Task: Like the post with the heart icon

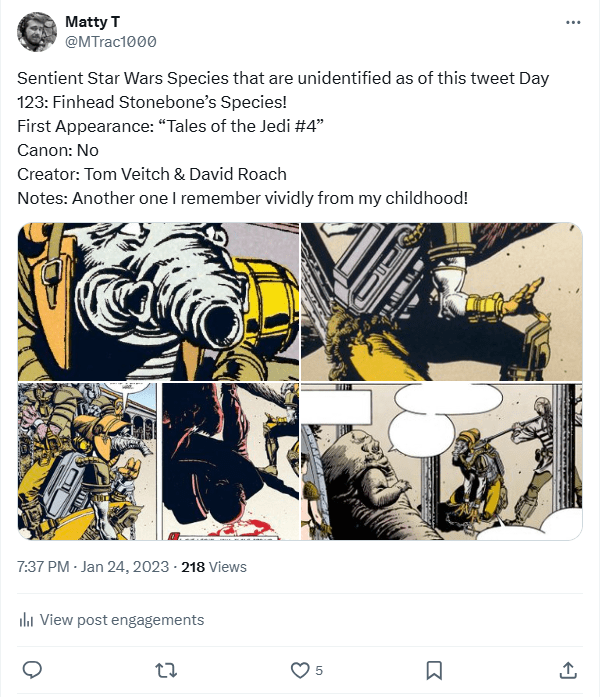Action: 299,669
